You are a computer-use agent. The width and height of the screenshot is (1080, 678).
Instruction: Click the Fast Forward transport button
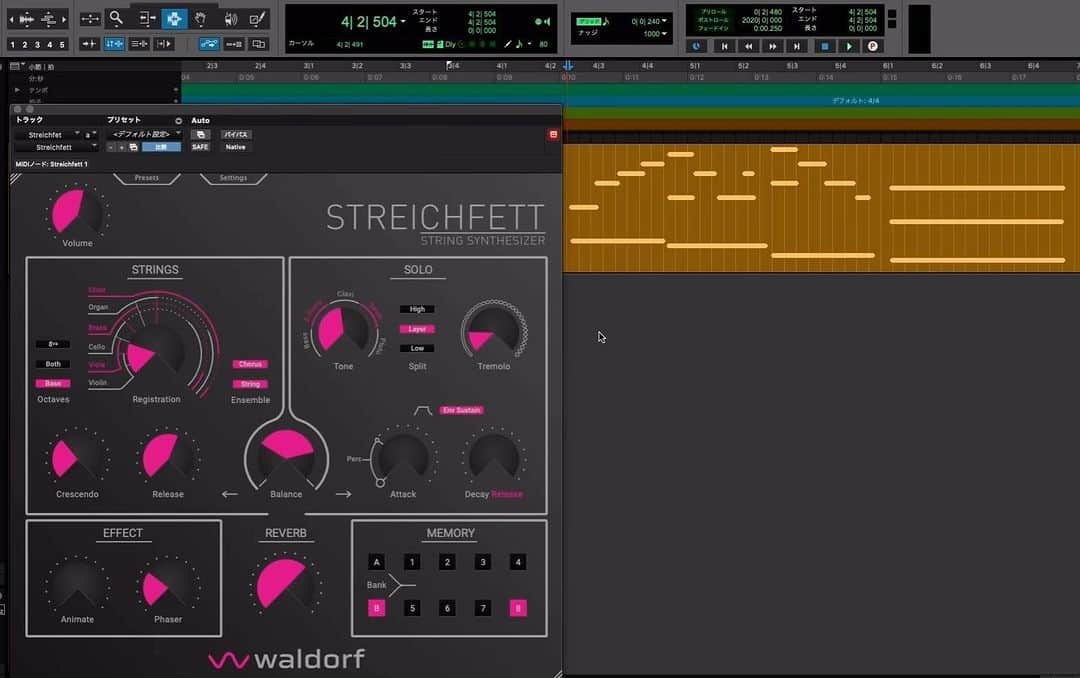point(772,46)
